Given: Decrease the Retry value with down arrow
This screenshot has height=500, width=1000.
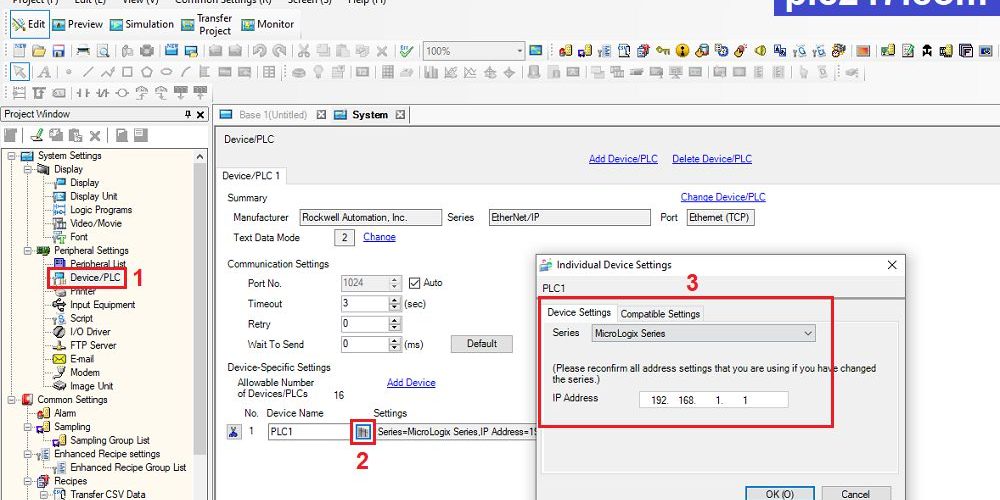Looking at the screenshot, I should pos(395,328).
